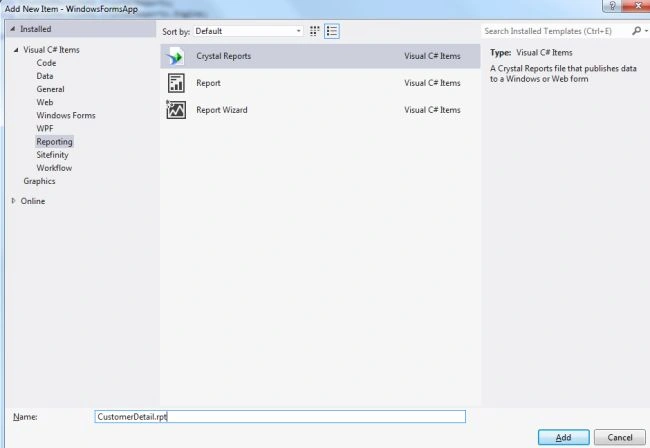Select the Sitefinity category
Screen dimensions: 650x448
coord(52,155)
